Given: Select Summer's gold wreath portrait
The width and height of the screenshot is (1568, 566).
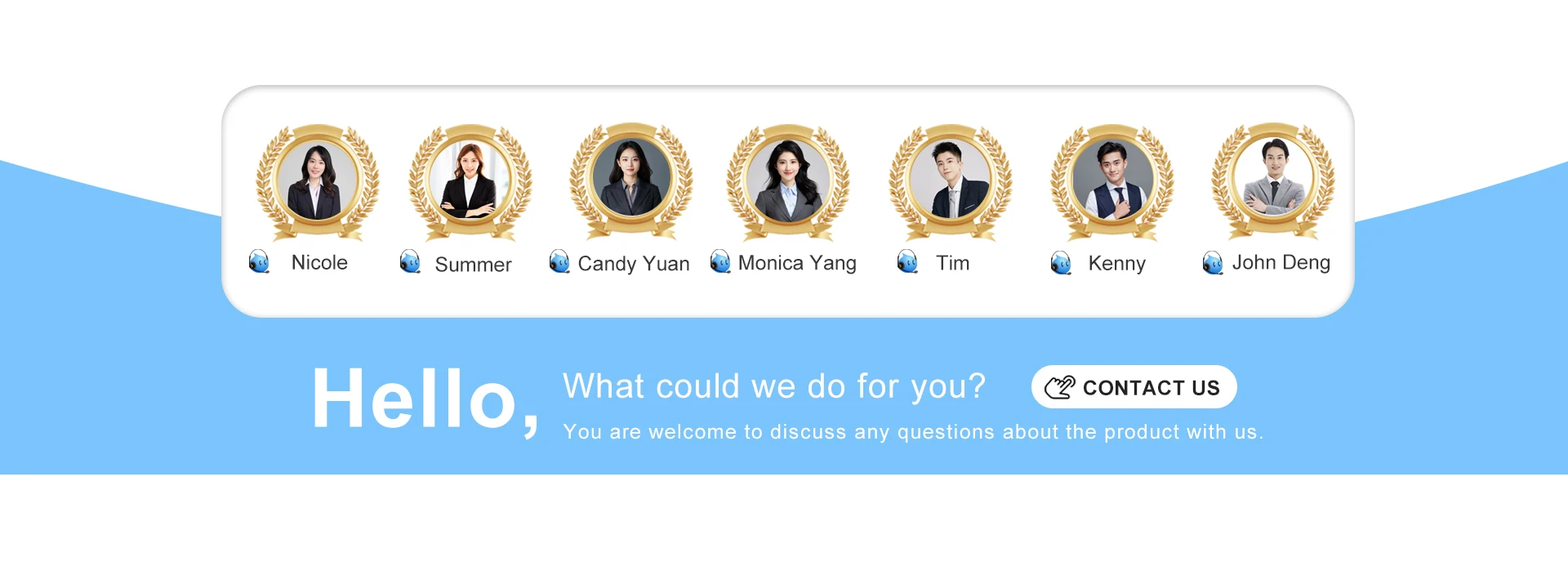Looking at the screenshot, I should point(470,181).
